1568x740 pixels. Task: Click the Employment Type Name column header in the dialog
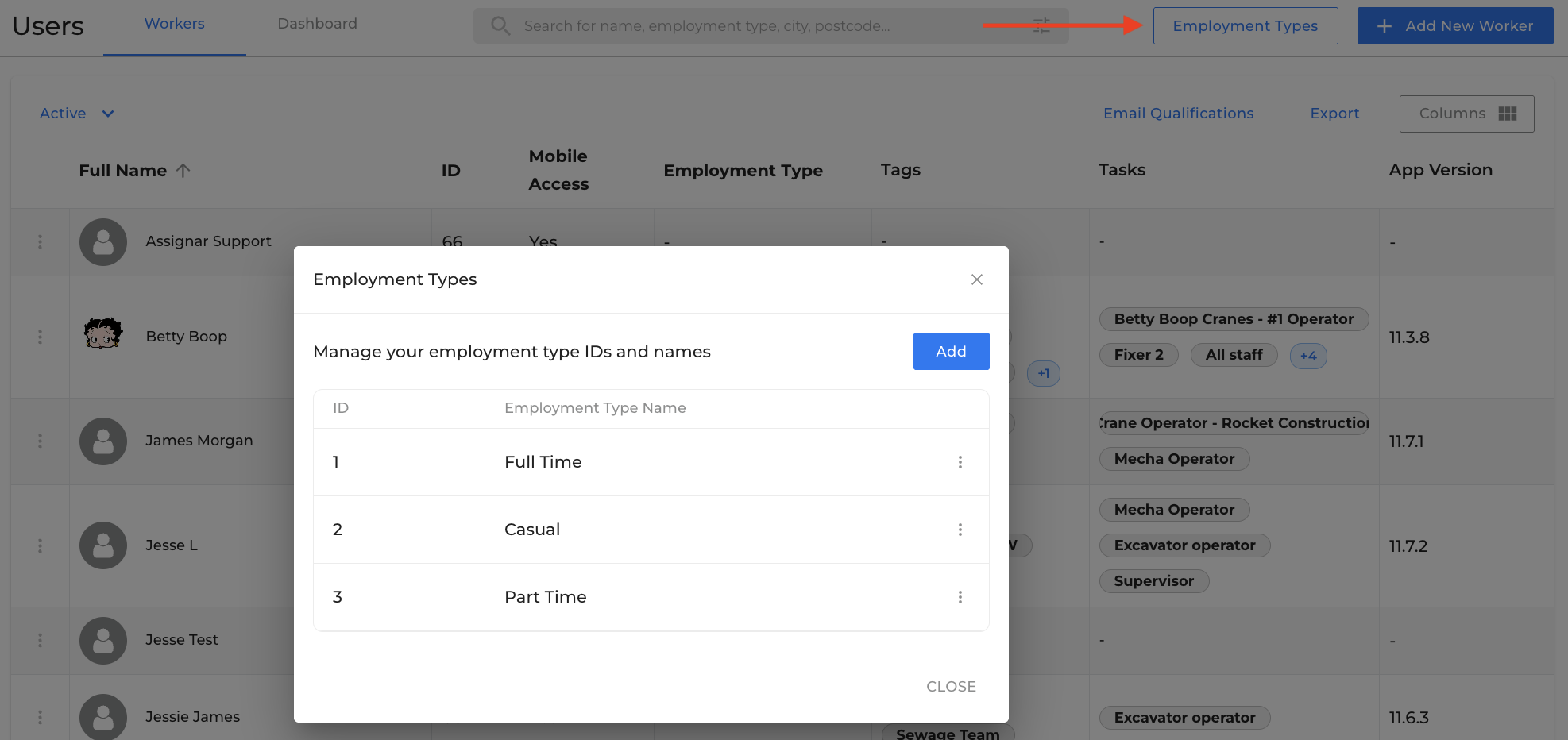click(x=595, y=408)
